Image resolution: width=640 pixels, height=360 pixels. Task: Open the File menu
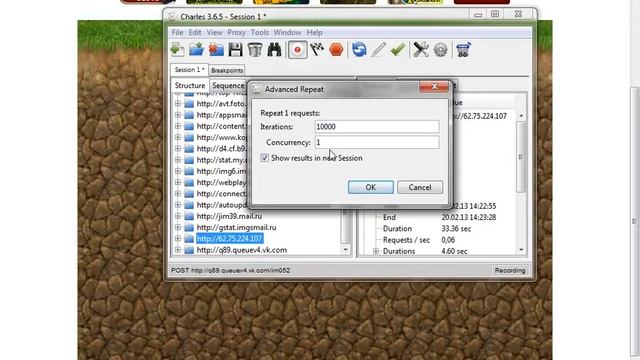(177, 32)
